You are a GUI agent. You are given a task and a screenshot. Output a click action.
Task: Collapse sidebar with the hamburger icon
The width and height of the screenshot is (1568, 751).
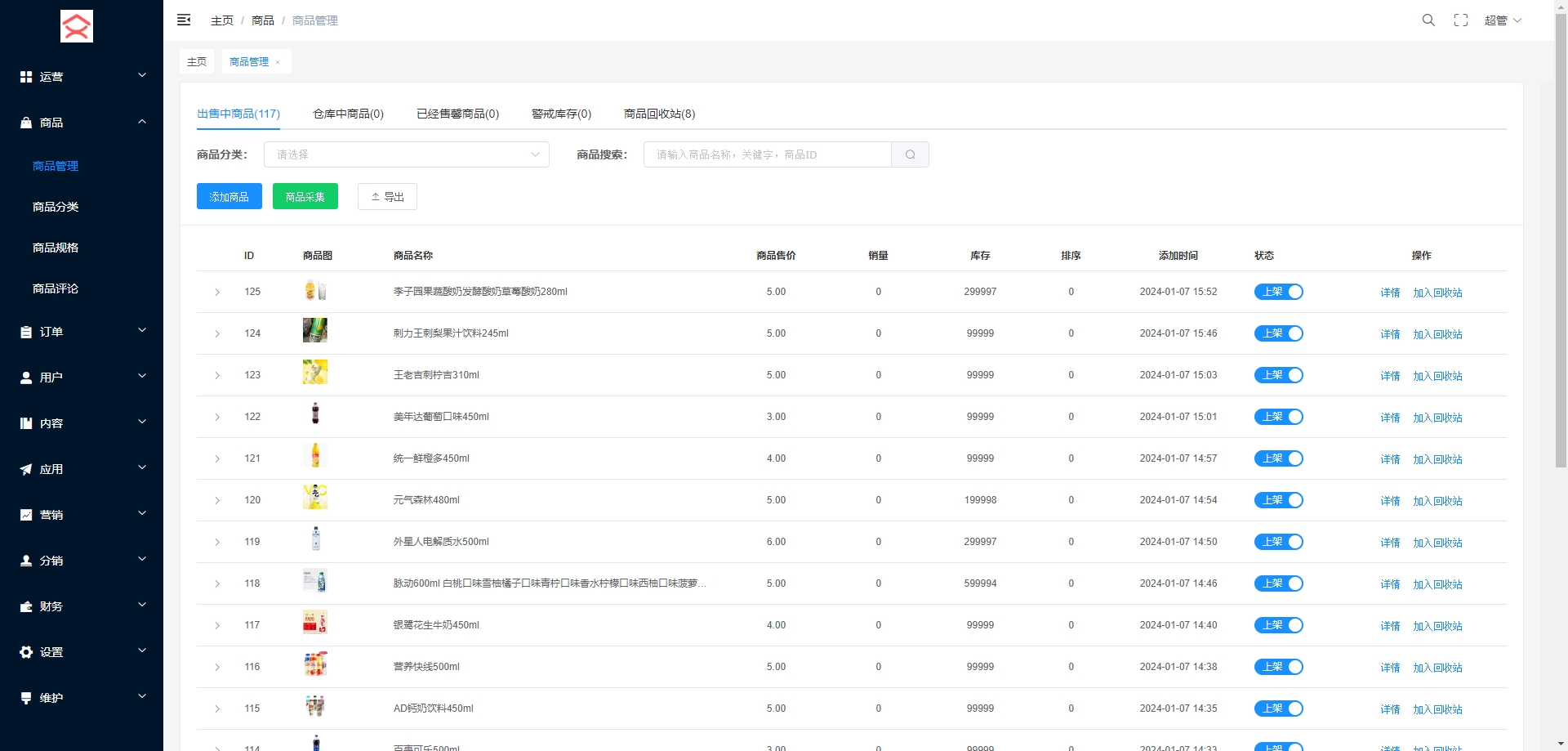tap(184, 20)
